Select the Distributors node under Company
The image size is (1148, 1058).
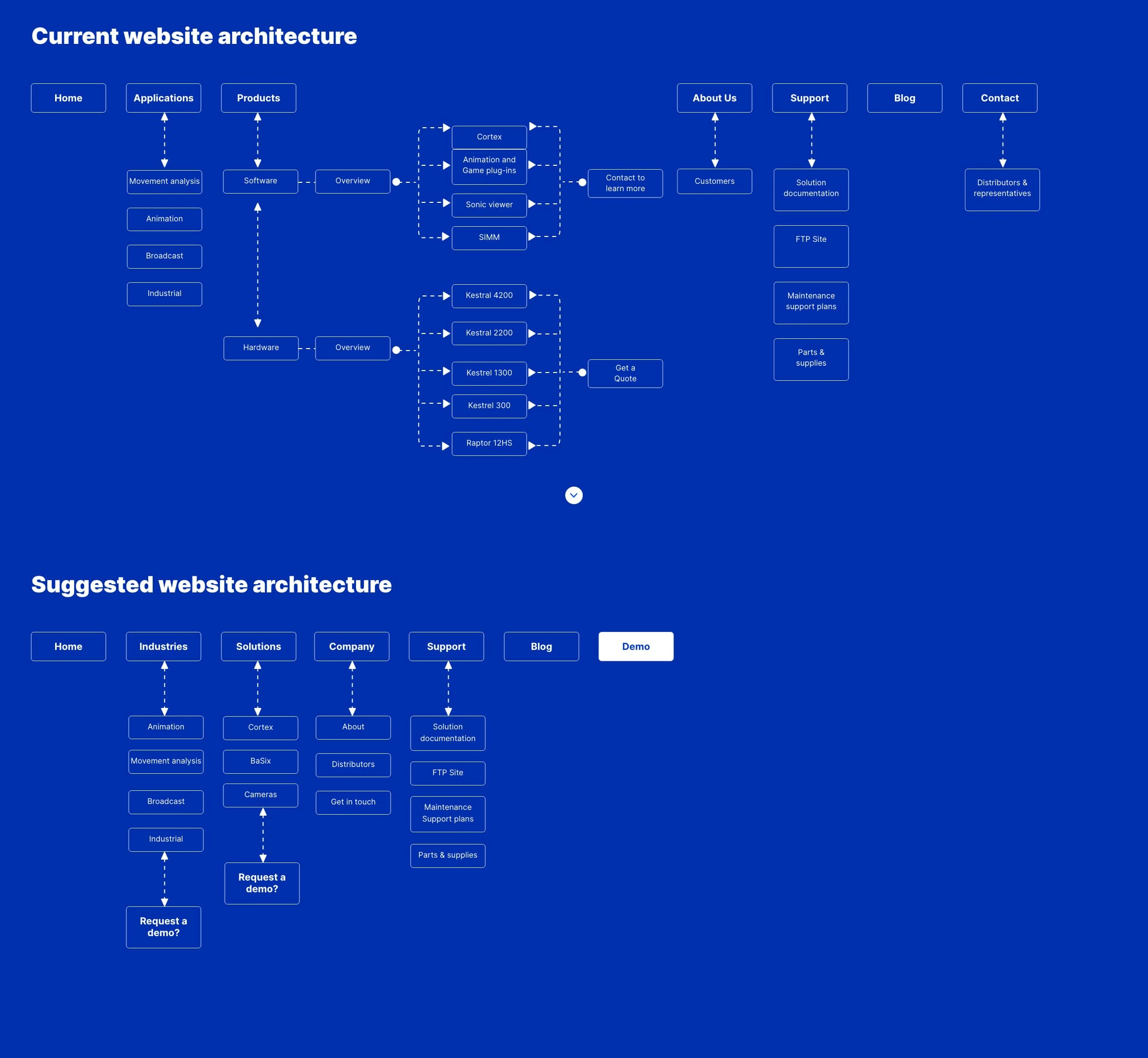[x=351, y=763]
